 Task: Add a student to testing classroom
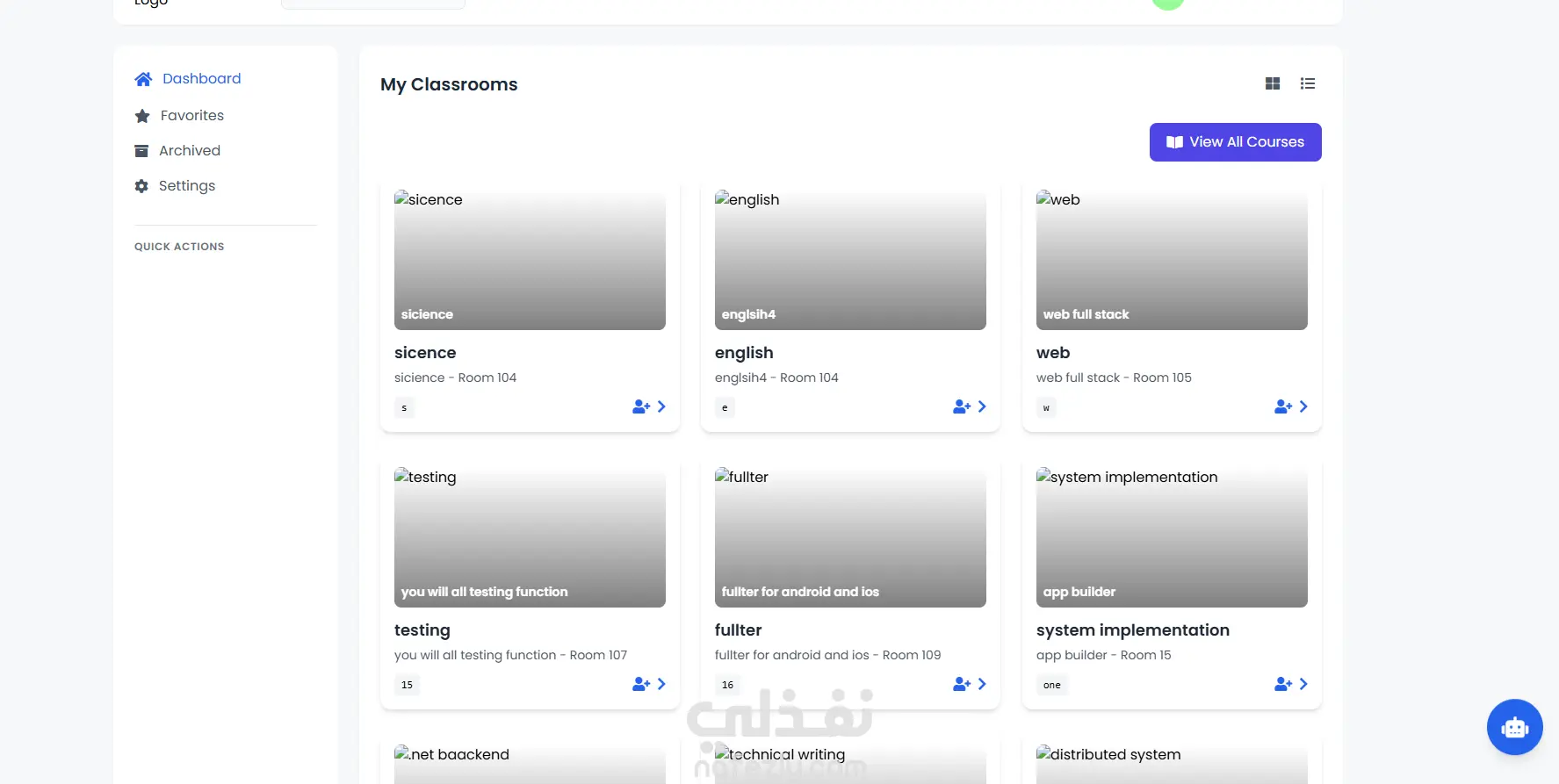(x=641, y=684)
